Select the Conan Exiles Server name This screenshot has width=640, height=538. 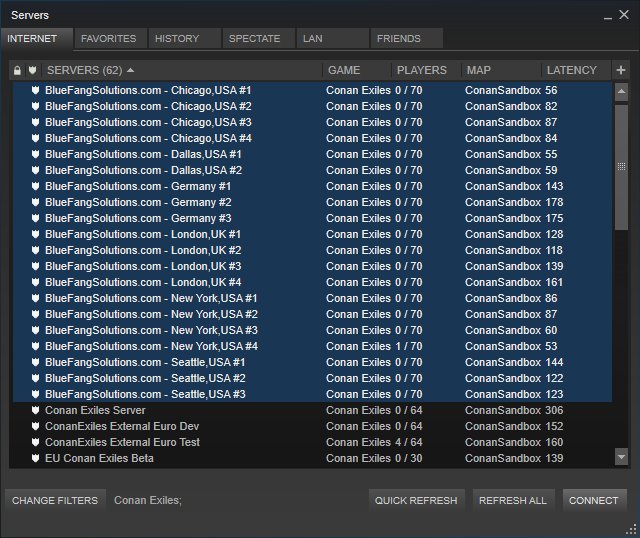[95, 410]
